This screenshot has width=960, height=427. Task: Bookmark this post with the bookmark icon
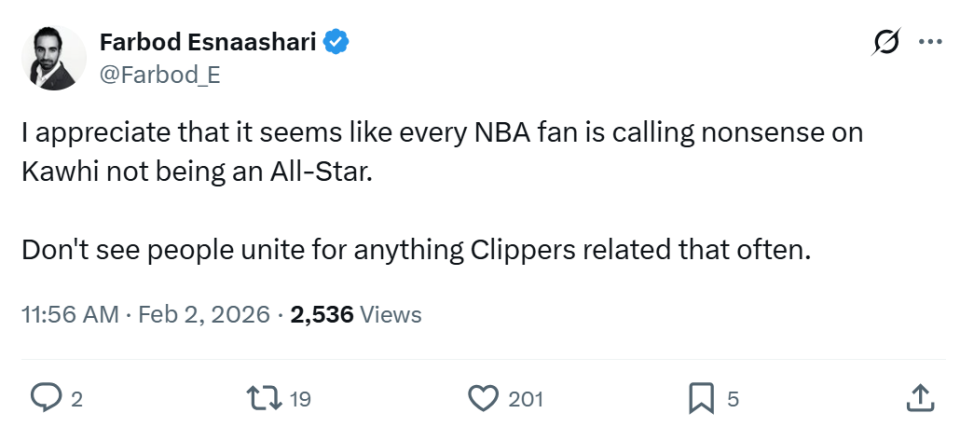pyautogui.click(x=700, y=398)
